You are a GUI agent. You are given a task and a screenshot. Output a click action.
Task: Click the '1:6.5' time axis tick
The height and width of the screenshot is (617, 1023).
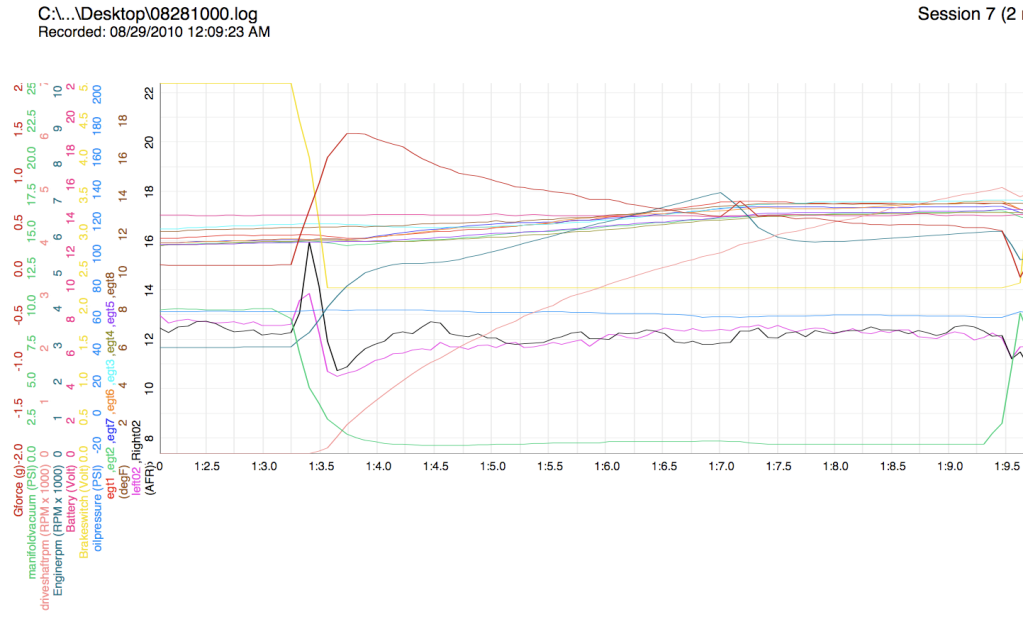click(x=664, y=466)
